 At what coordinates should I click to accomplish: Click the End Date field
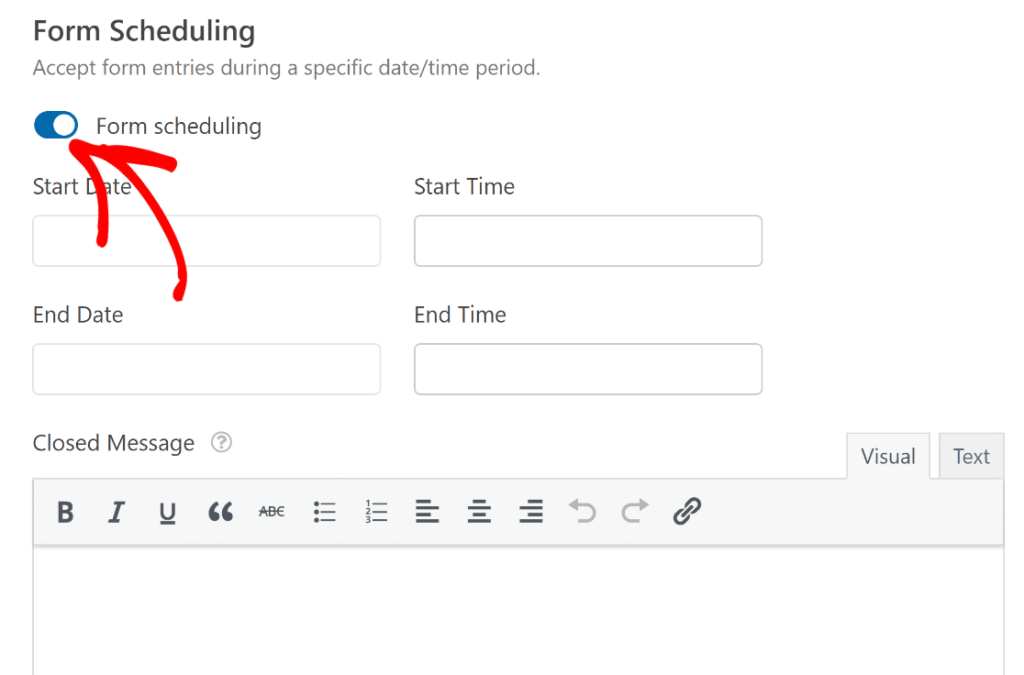pyautogui.click(x=206, y=369)
